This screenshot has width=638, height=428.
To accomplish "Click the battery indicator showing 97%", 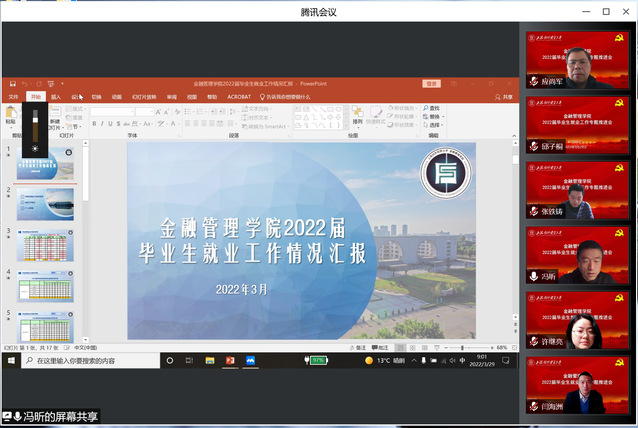I will (318, 360).
